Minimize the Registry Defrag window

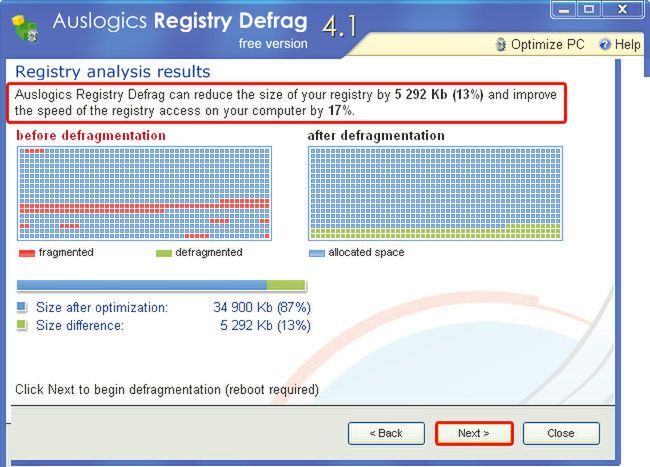(564, 10)
